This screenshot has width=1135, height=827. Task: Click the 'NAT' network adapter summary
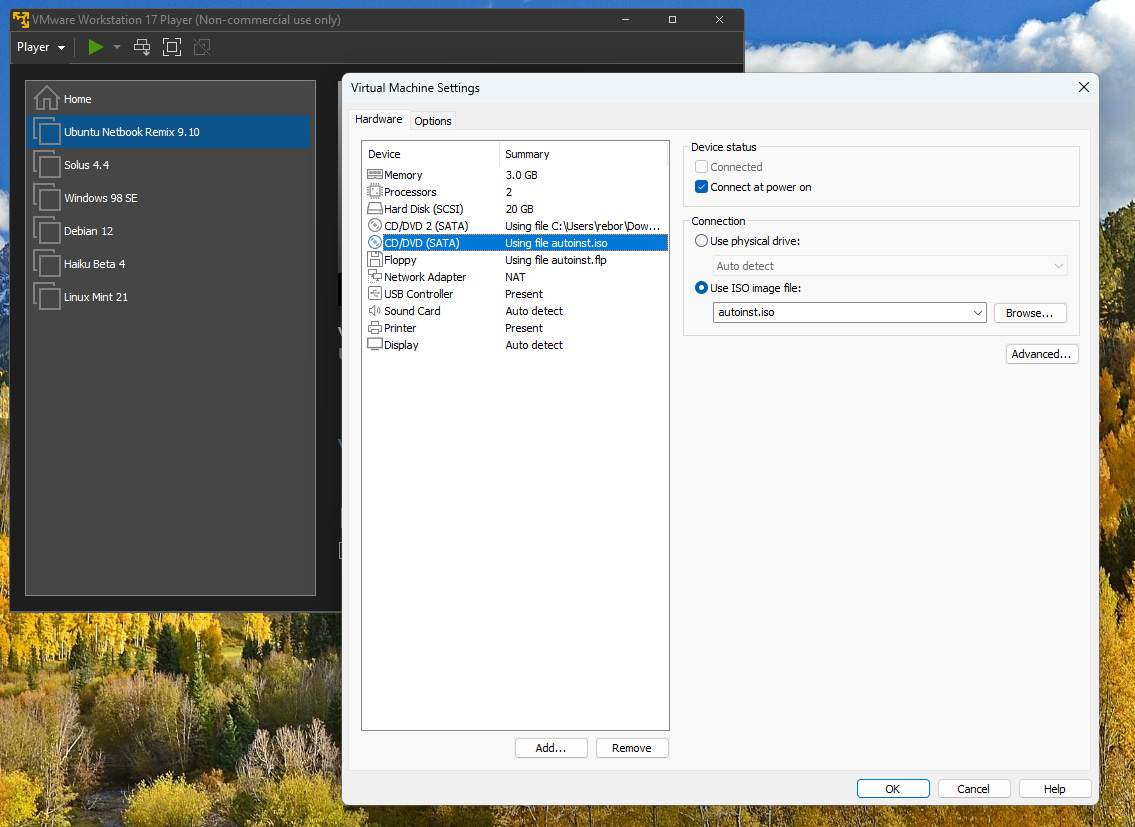pyautogui.click(x=515, y=277)
